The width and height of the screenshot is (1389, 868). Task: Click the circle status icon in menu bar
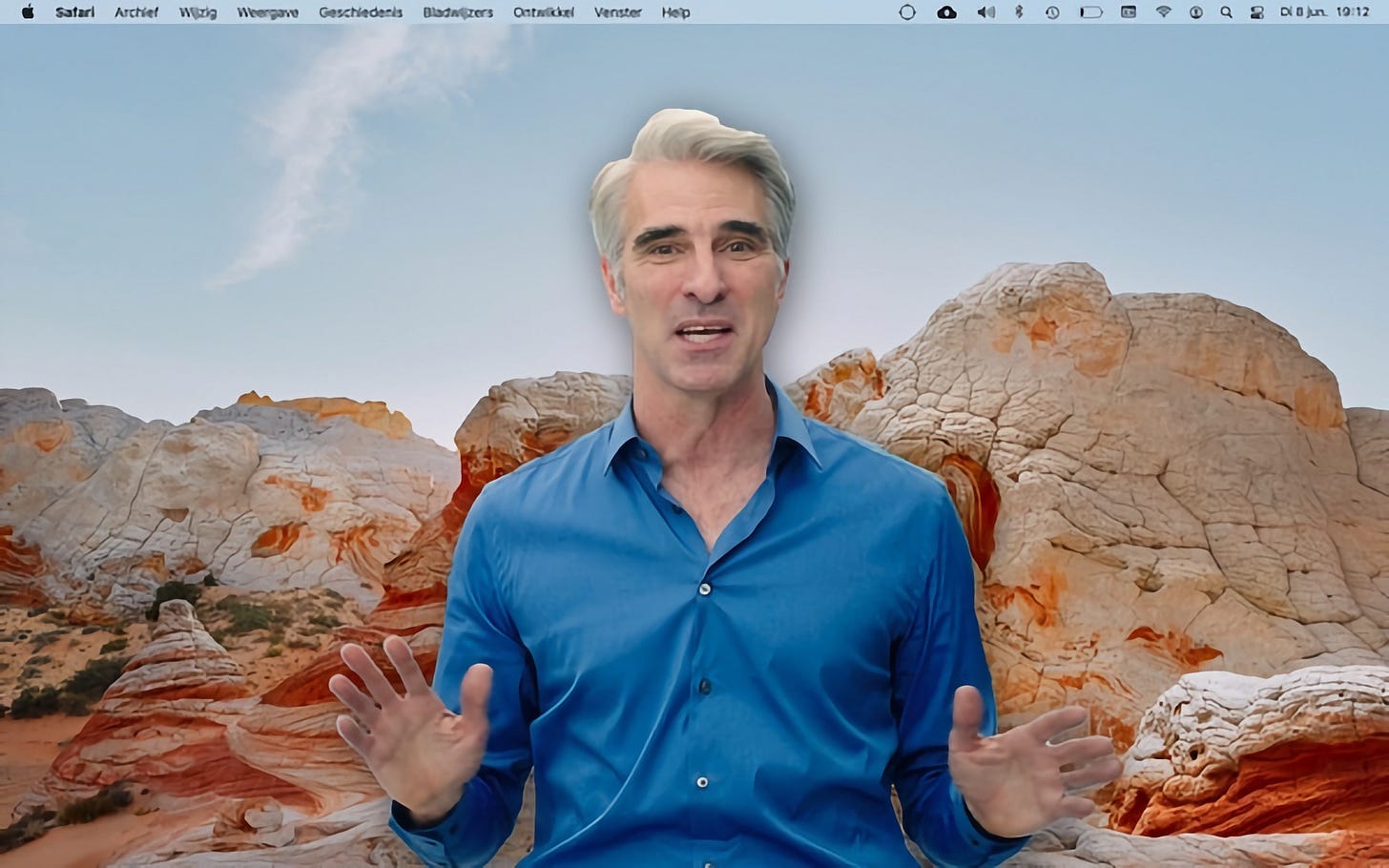907,12
